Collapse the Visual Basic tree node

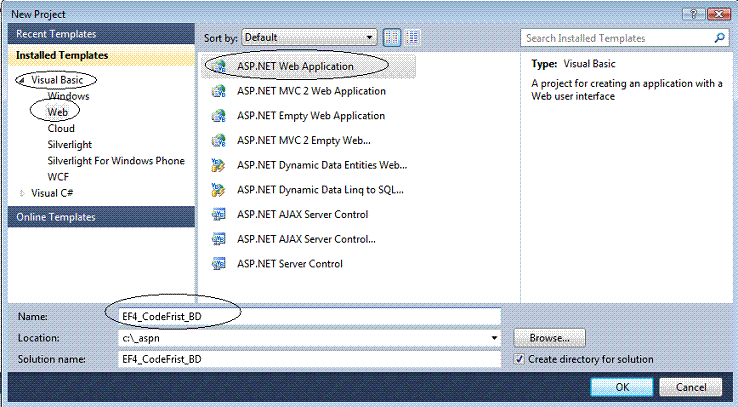(x=21, y=80)
